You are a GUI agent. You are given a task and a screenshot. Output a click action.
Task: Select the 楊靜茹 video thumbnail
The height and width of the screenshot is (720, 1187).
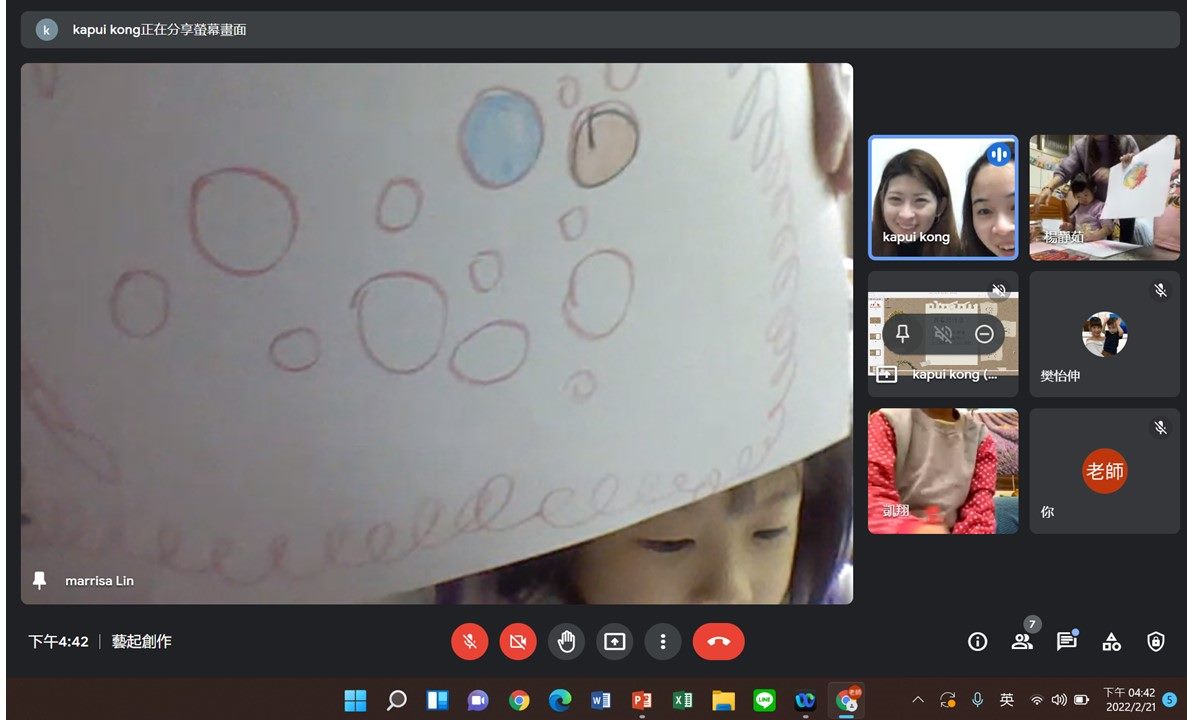1104,197
